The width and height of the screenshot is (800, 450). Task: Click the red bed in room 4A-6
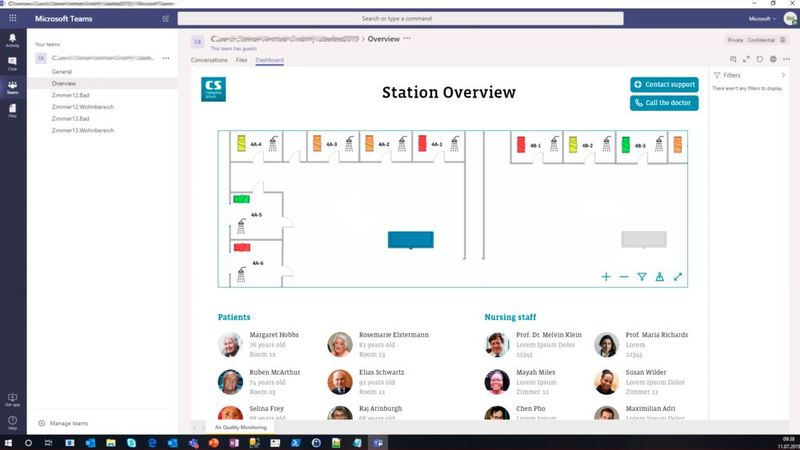point(242,247)
